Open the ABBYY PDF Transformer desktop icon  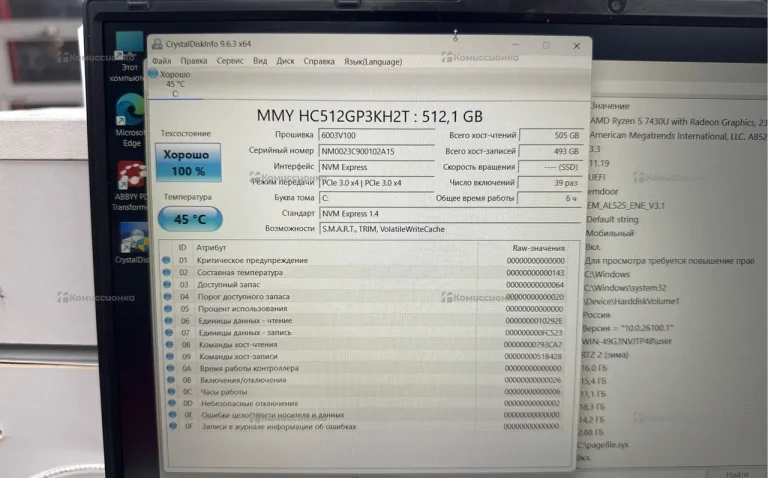[x=130, y=187]
